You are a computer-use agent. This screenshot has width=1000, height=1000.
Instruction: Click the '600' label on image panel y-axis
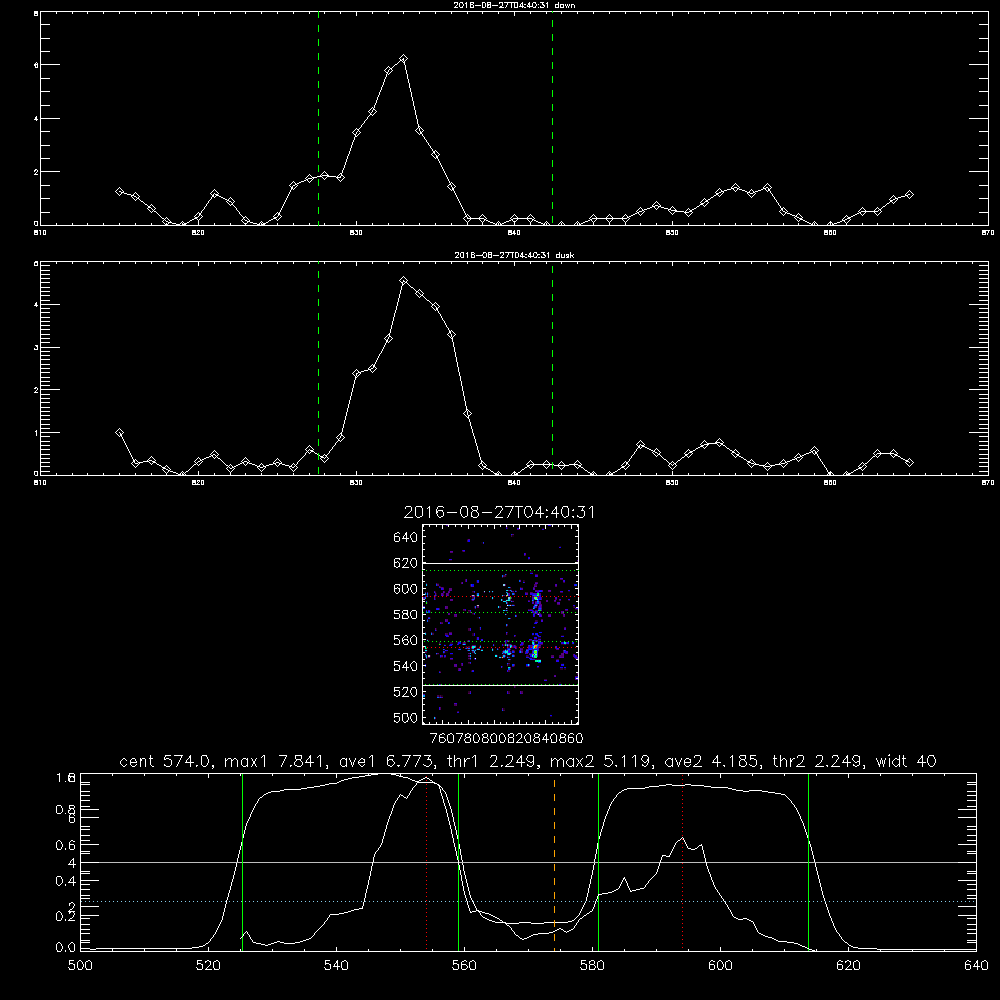pos(406,589)
